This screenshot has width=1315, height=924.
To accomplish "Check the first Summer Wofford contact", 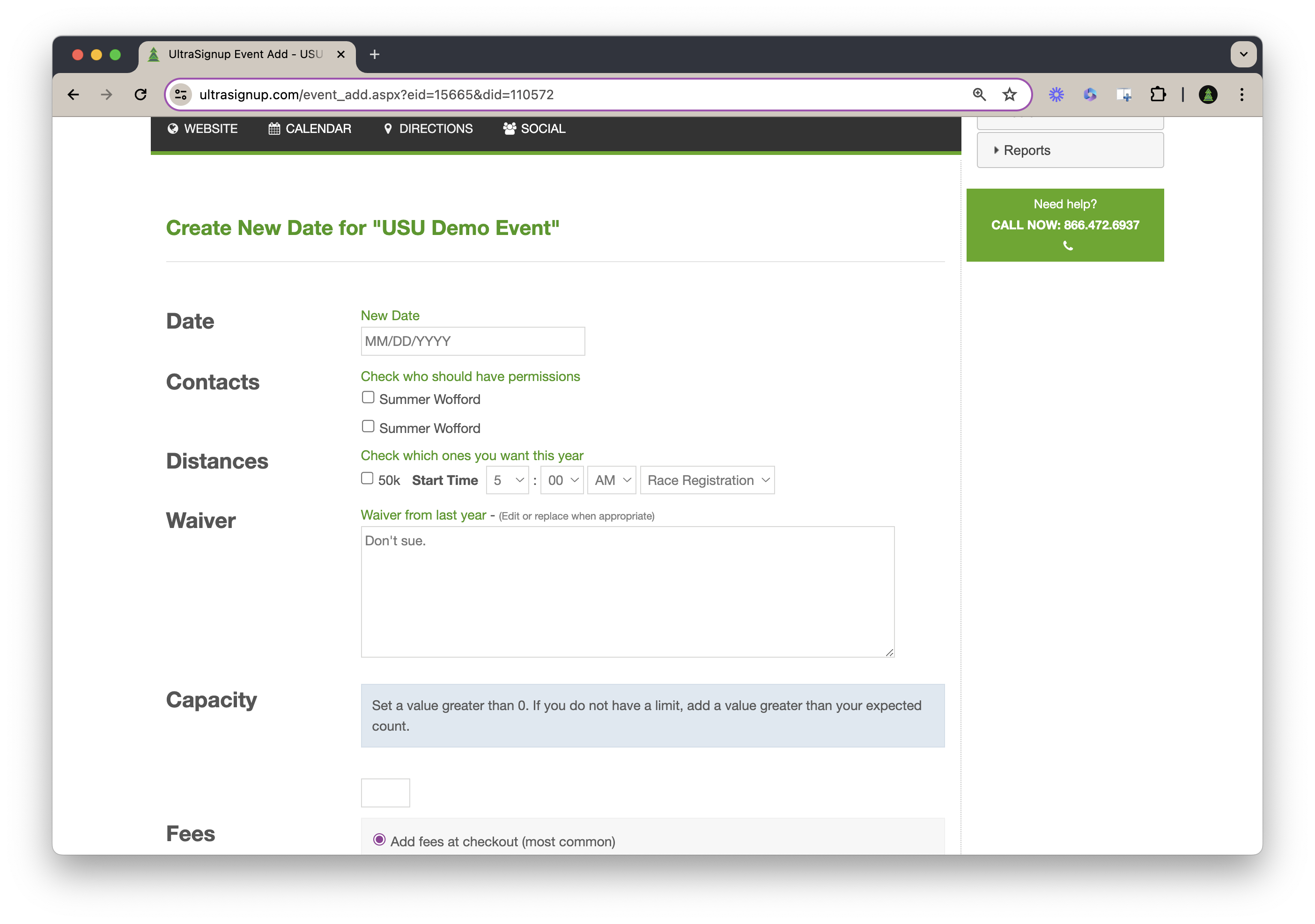I will click(x=368, y=397).
